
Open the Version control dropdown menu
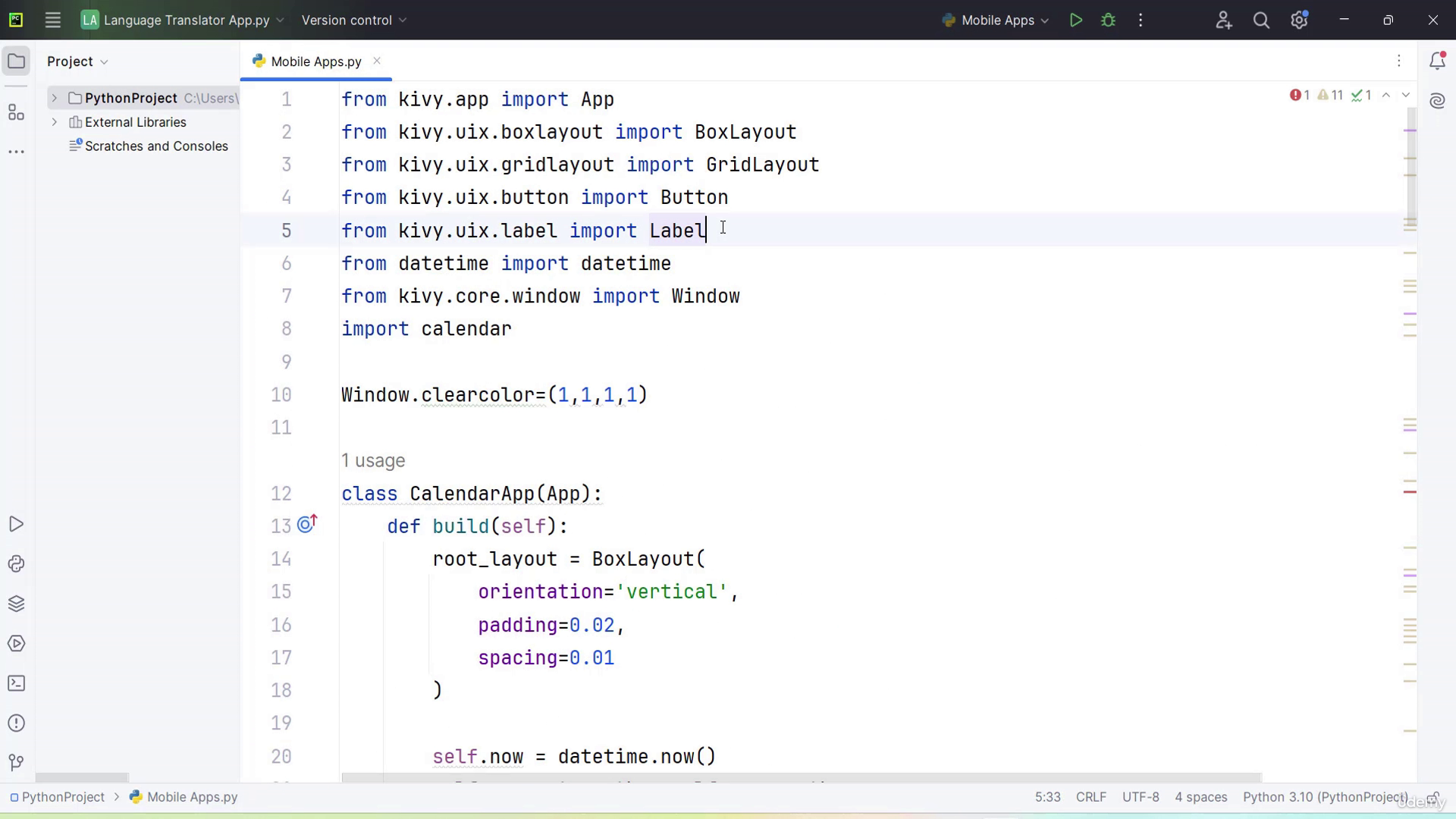[x=353, y=20]
